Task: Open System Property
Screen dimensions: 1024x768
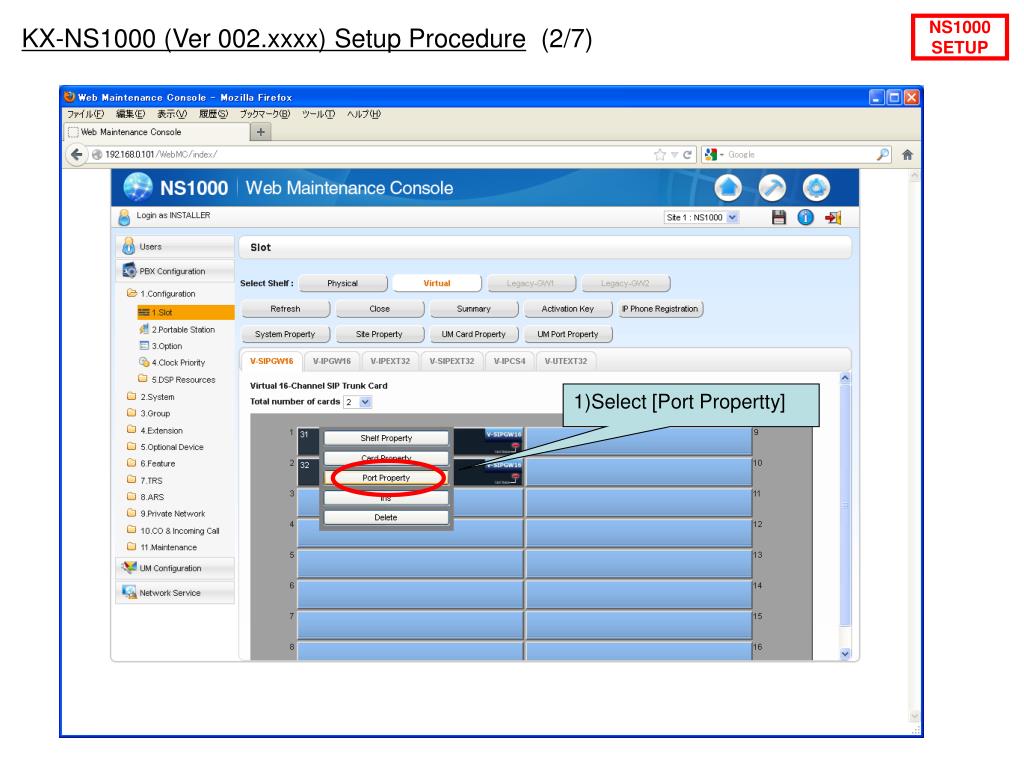Action: (x=285, y=334)
